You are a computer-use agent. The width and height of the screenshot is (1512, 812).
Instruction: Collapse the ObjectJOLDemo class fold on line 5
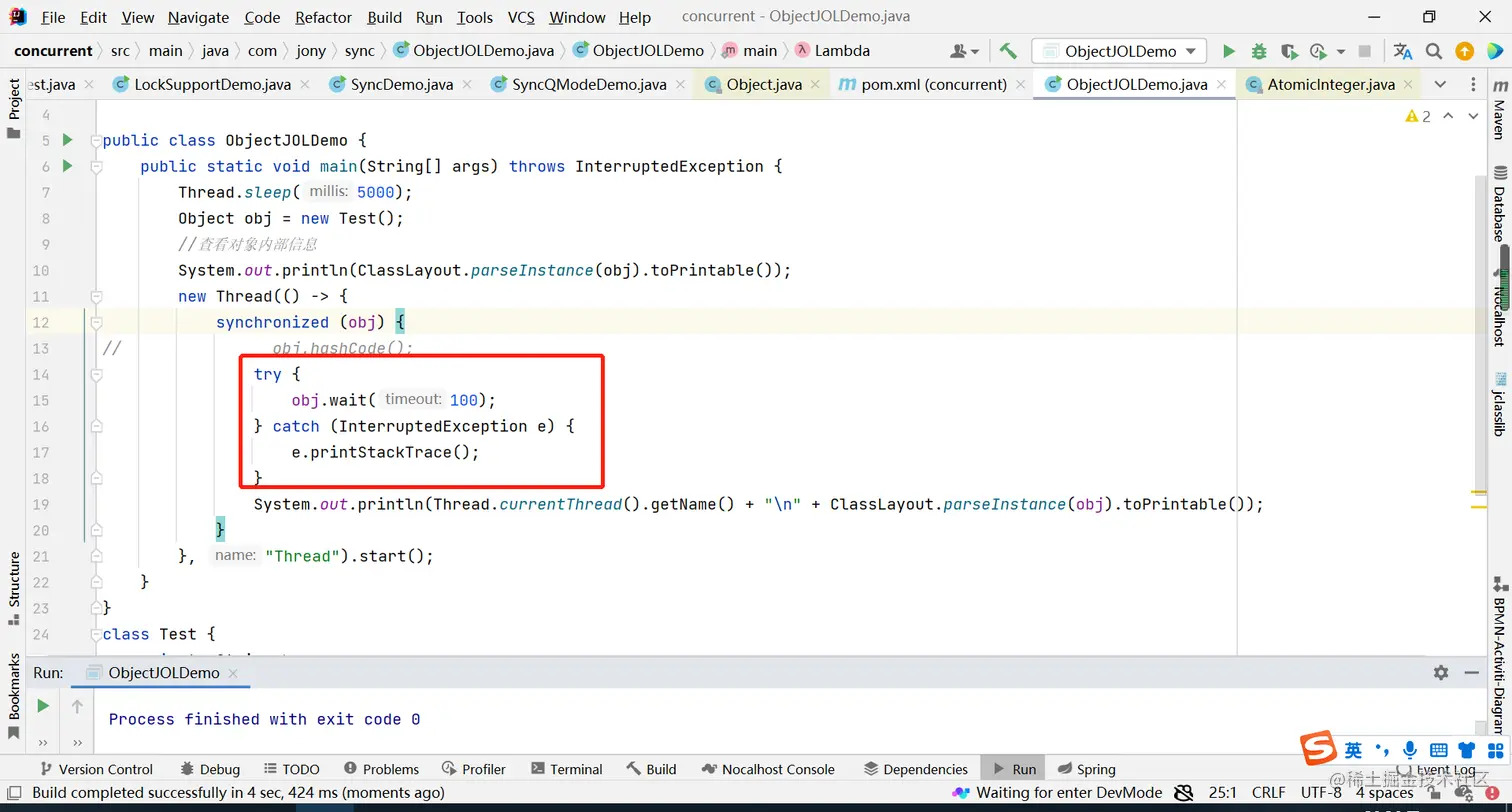(96, 140)
